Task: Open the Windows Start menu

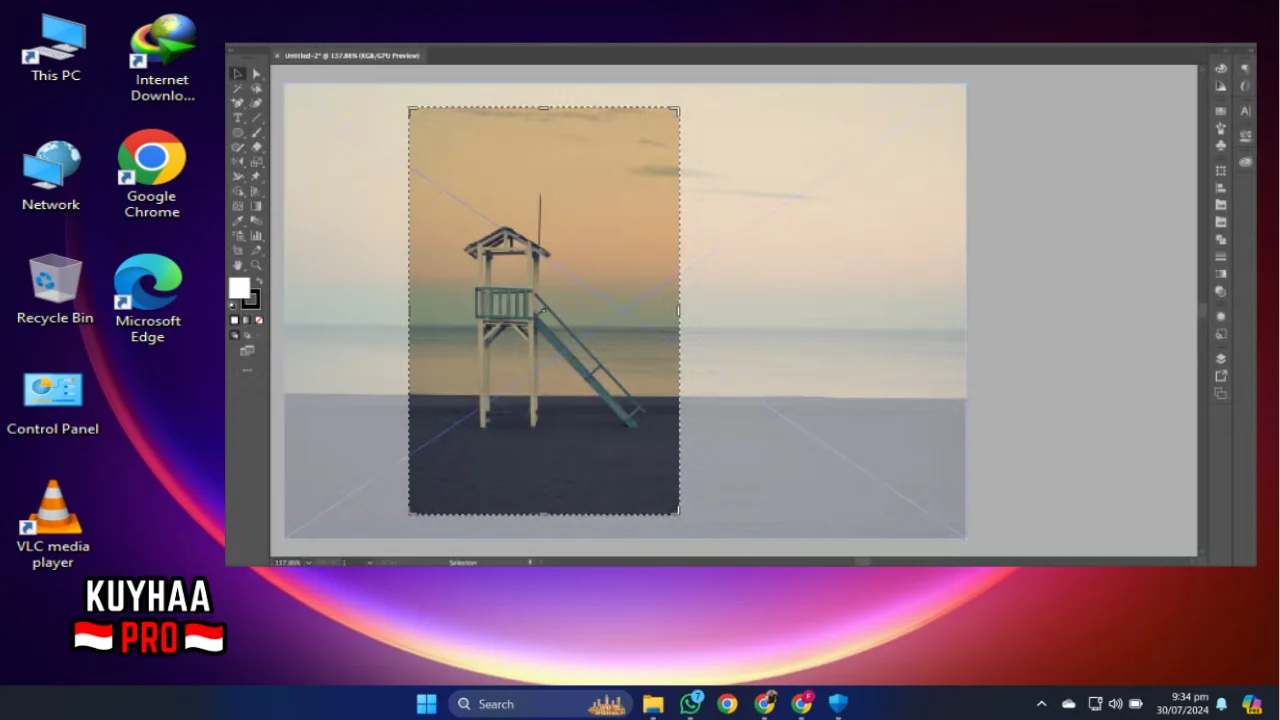Action: pyautogui.click(x=427, y=704)
